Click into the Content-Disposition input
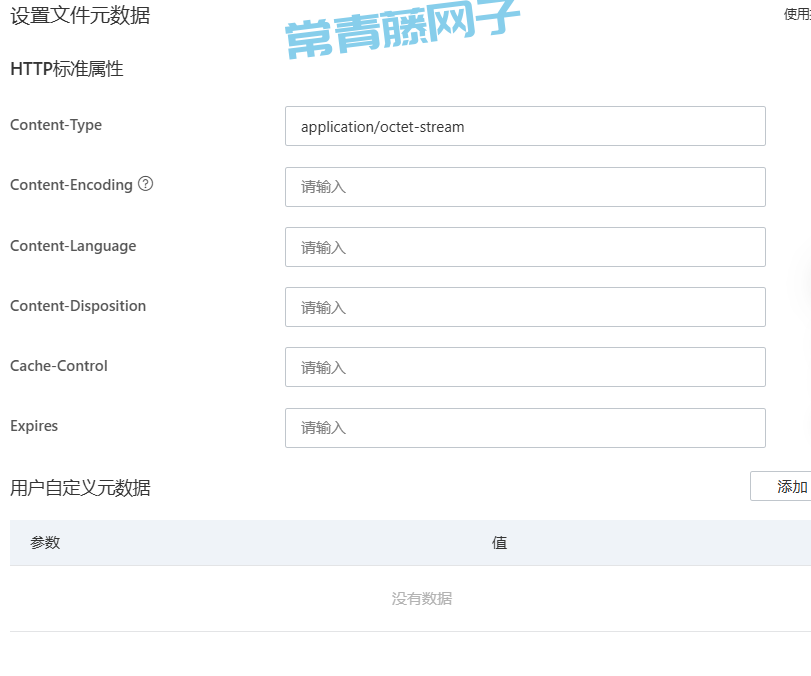Screen dimensions: 811x676 click(x=525, y=307)
